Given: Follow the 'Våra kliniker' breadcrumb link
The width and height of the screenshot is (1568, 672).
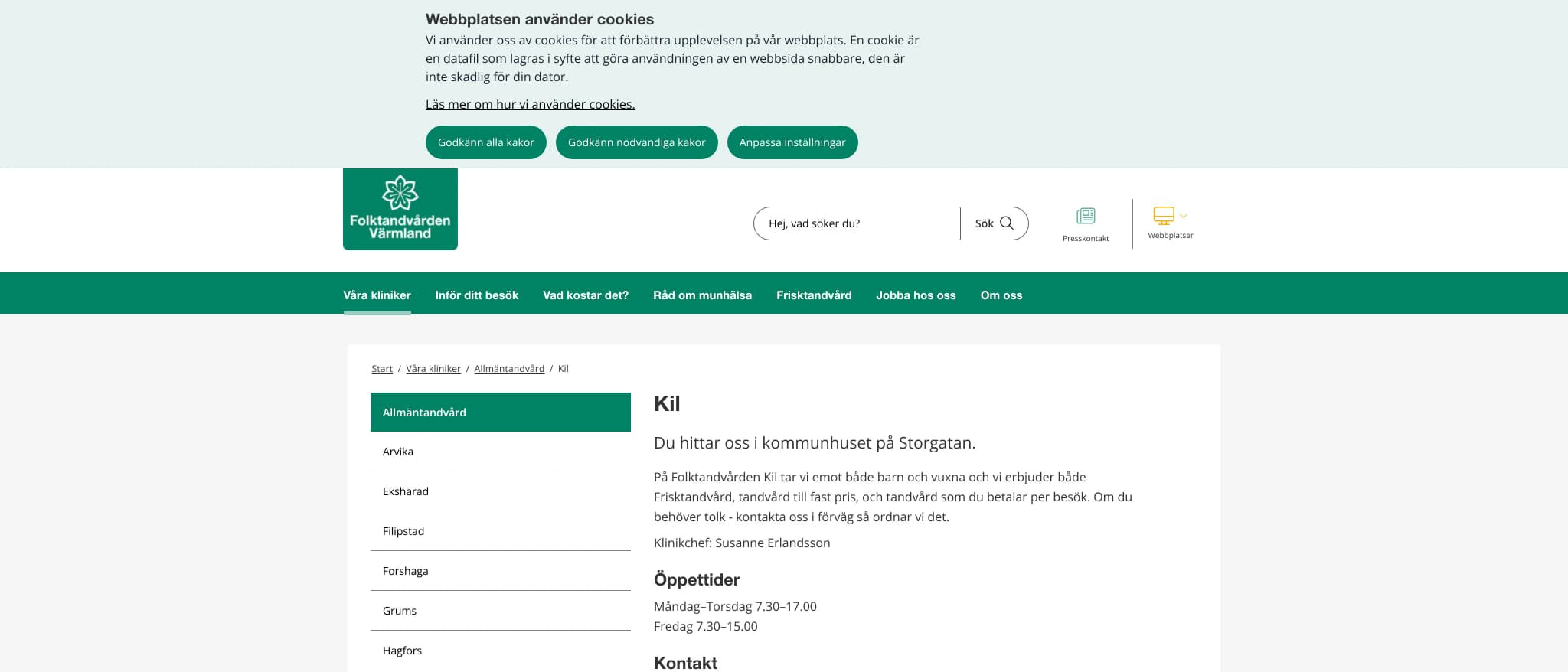Looking at the screenshot, I should pos(433,369).
